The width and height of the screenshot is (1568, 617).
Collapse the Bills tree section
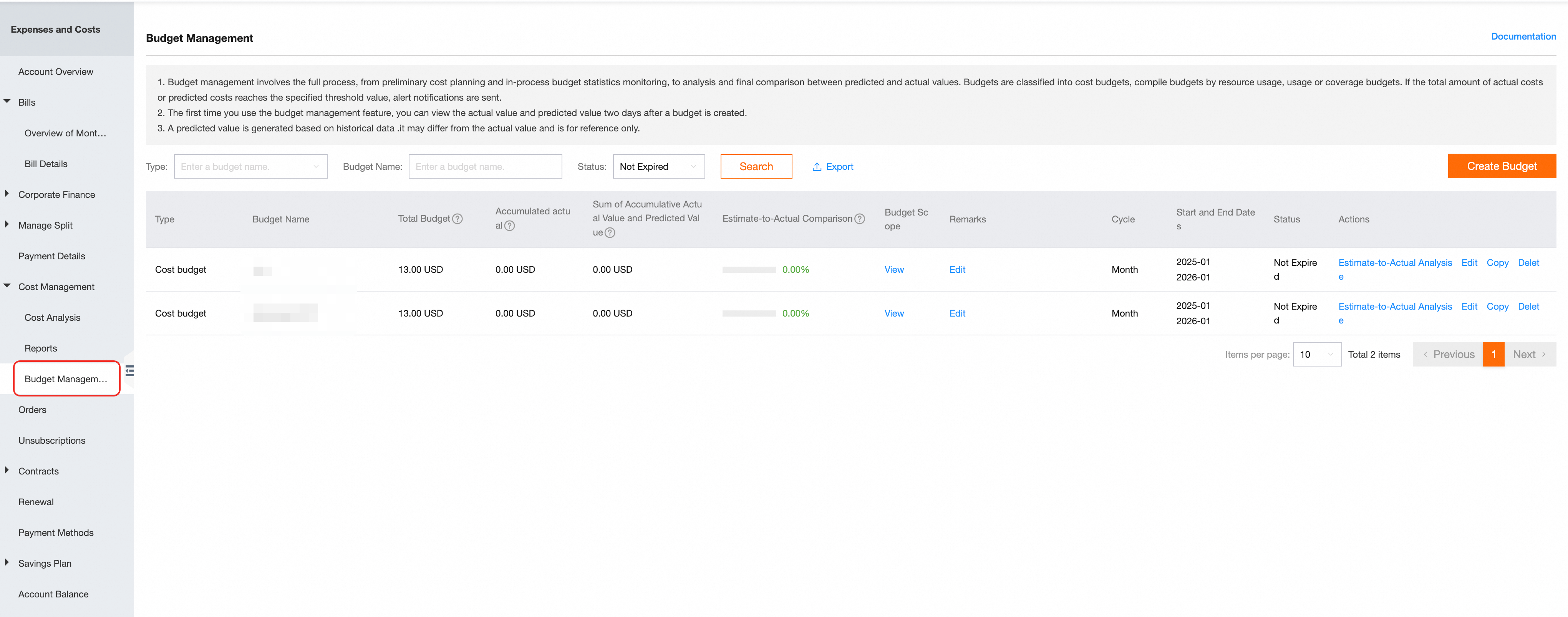(7, 102)
